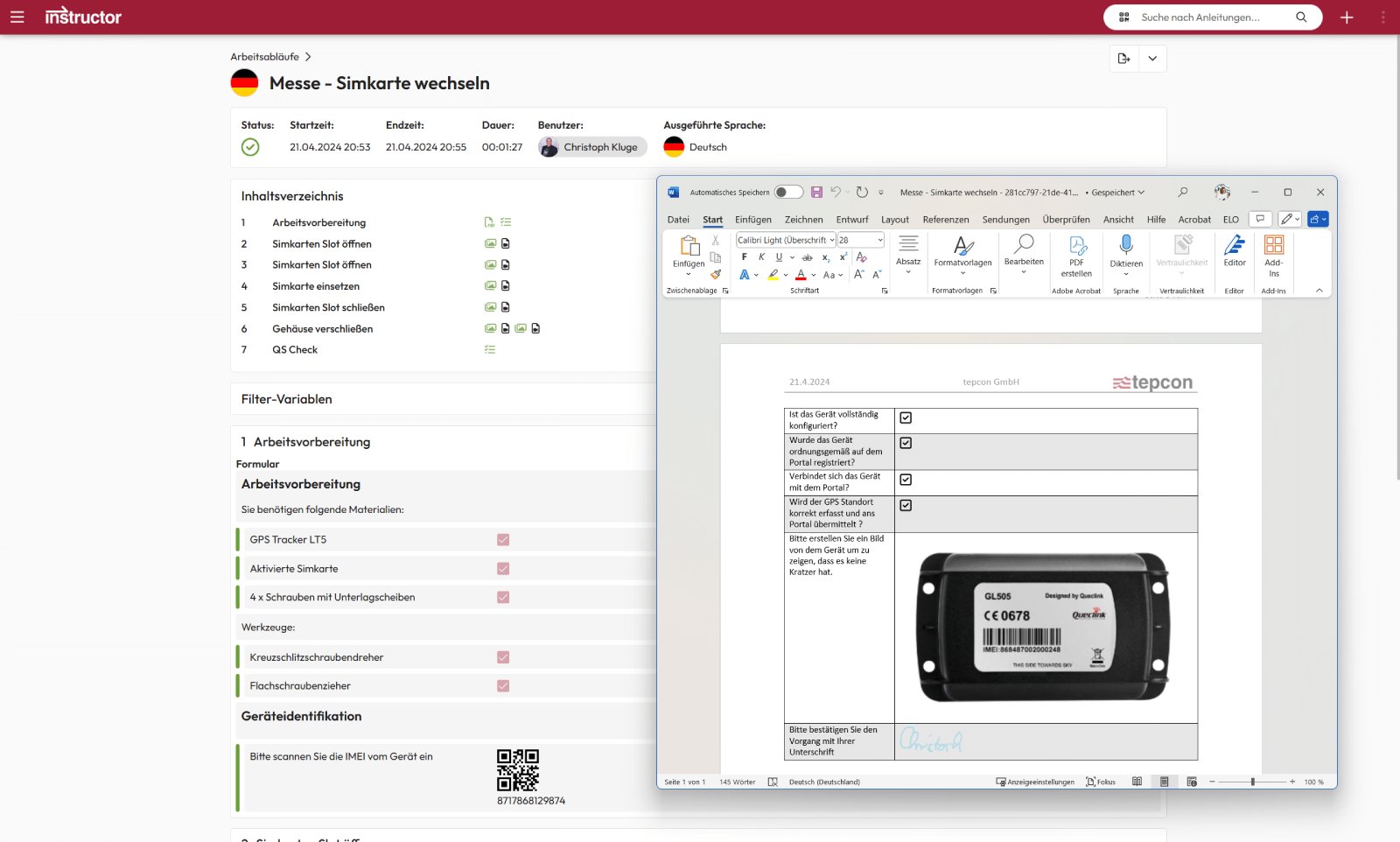Open the hamburger menu in the top bar
Image resolution: width=1400 pixels, height=842 pixels.
tap(17, 17)
